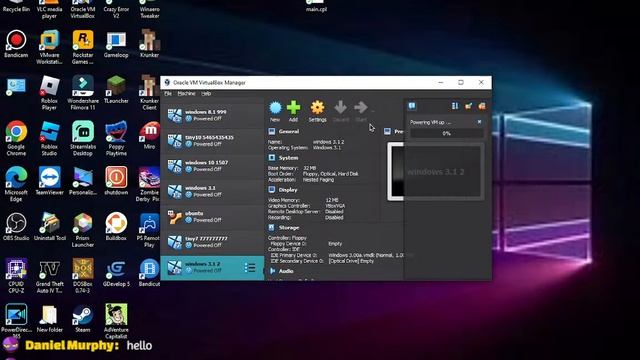The height and width of the screenshot is (360, 640).
Task: Open the Machine menu
Action: click(x=187, y=93)
